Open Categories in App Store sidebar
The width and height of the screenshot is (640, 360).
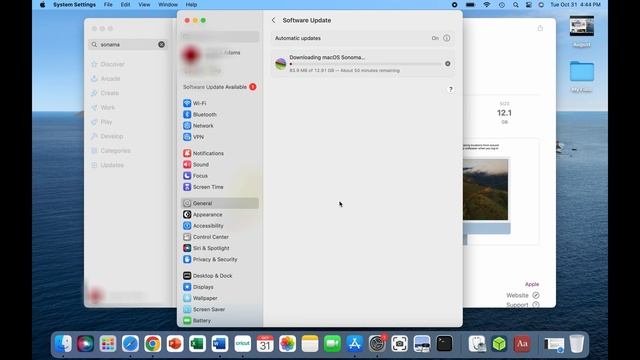click(111, 151)
